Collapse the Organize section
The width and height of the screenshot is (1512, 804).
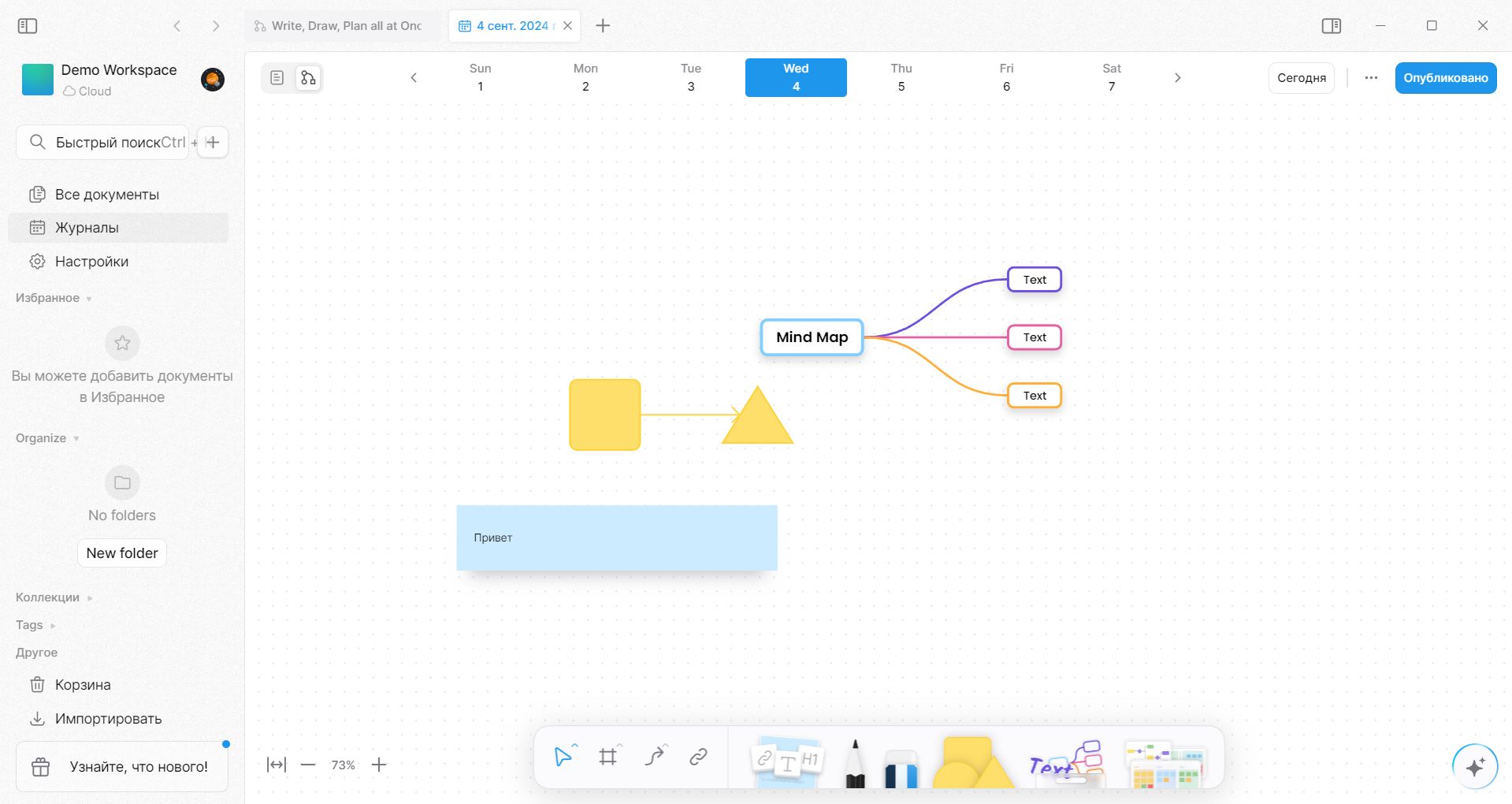(47, 438)
